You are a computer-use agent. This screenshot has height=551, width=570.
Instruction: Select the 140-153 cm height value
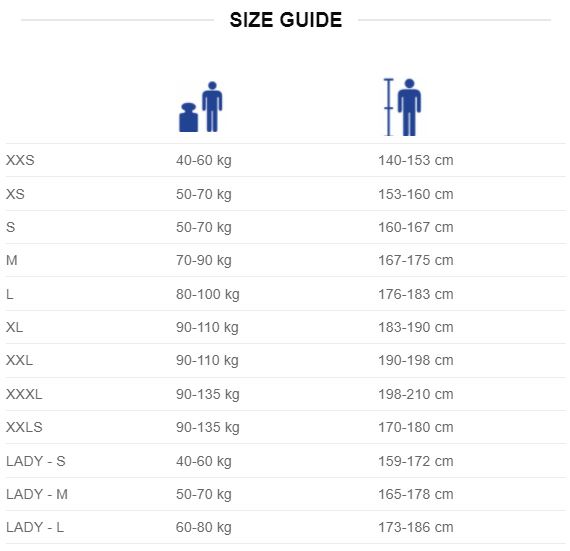416,160
